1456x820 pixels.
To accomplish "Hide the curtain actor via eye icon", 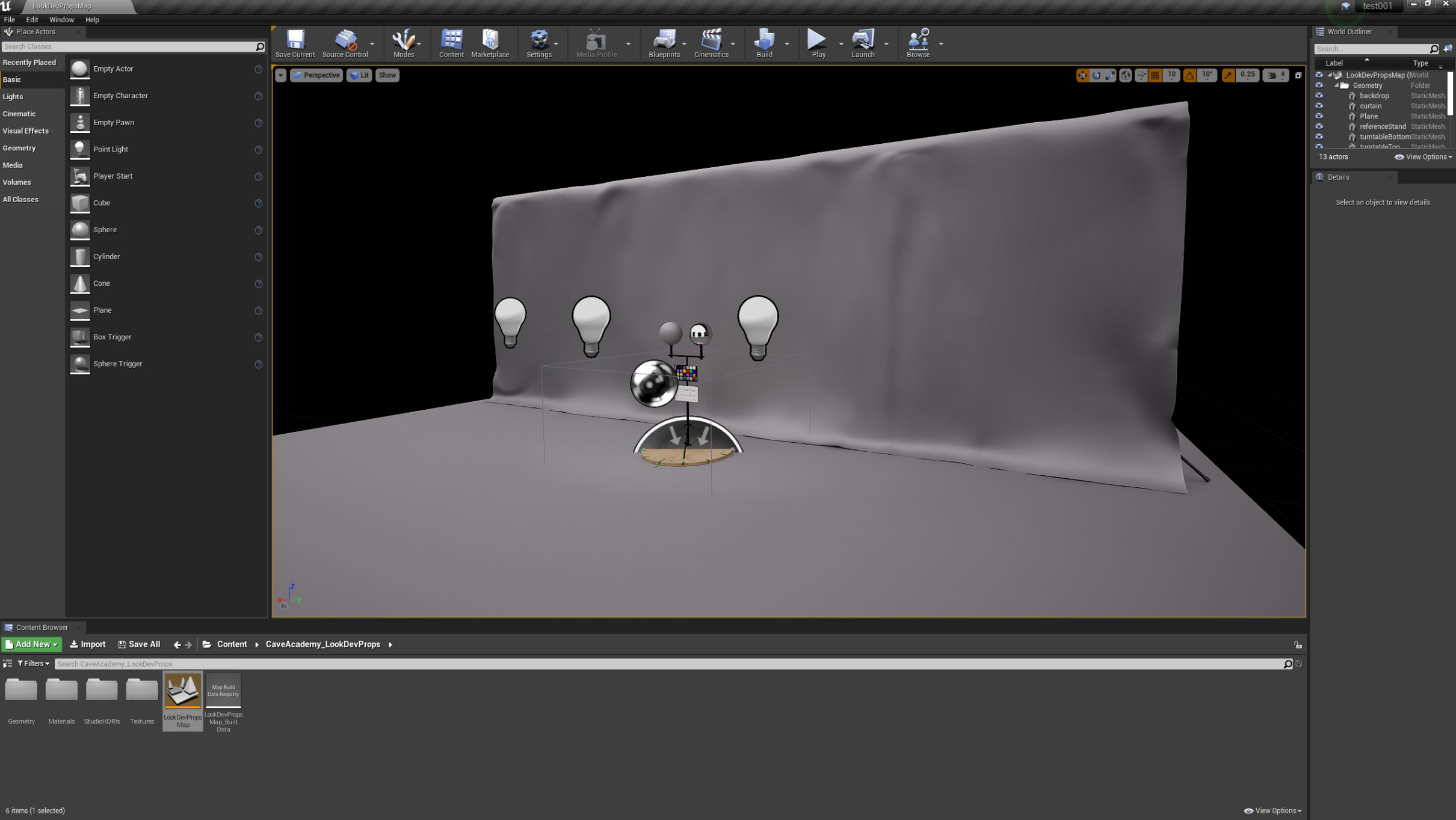I will pos(1319,106).
